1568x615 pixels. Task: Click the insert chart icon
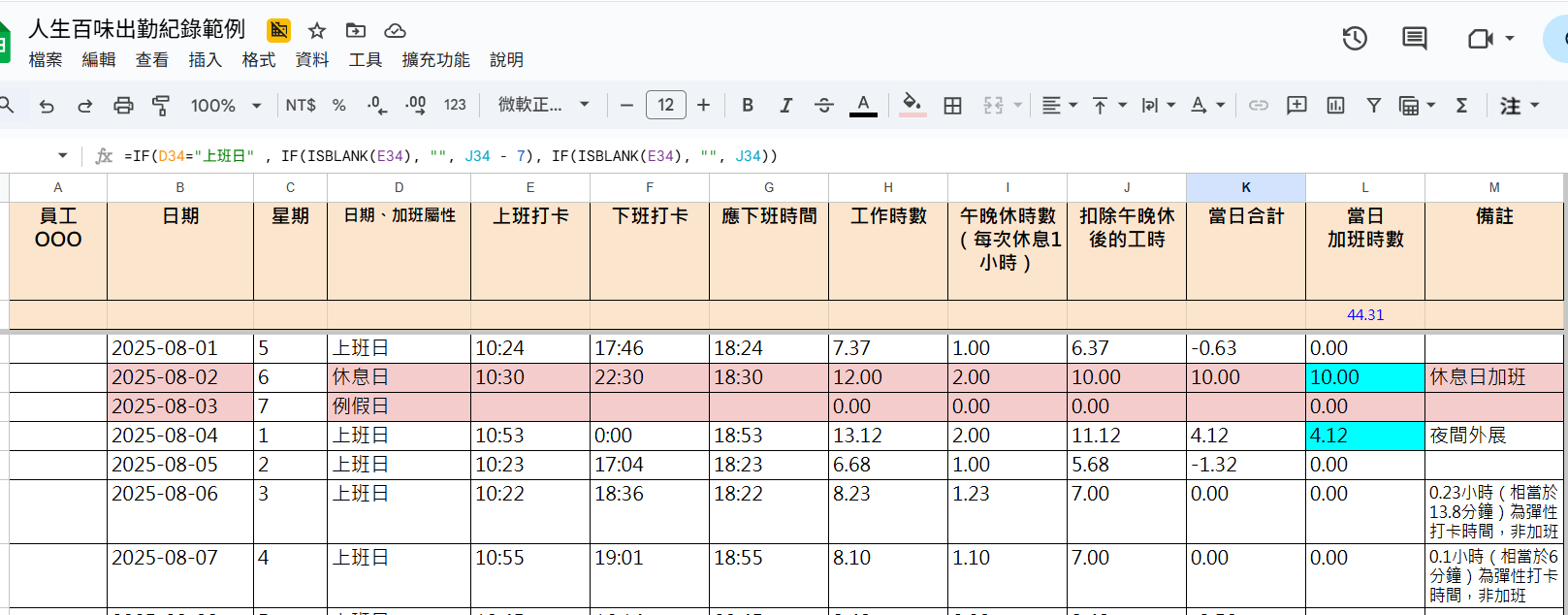pos(1335,106)
